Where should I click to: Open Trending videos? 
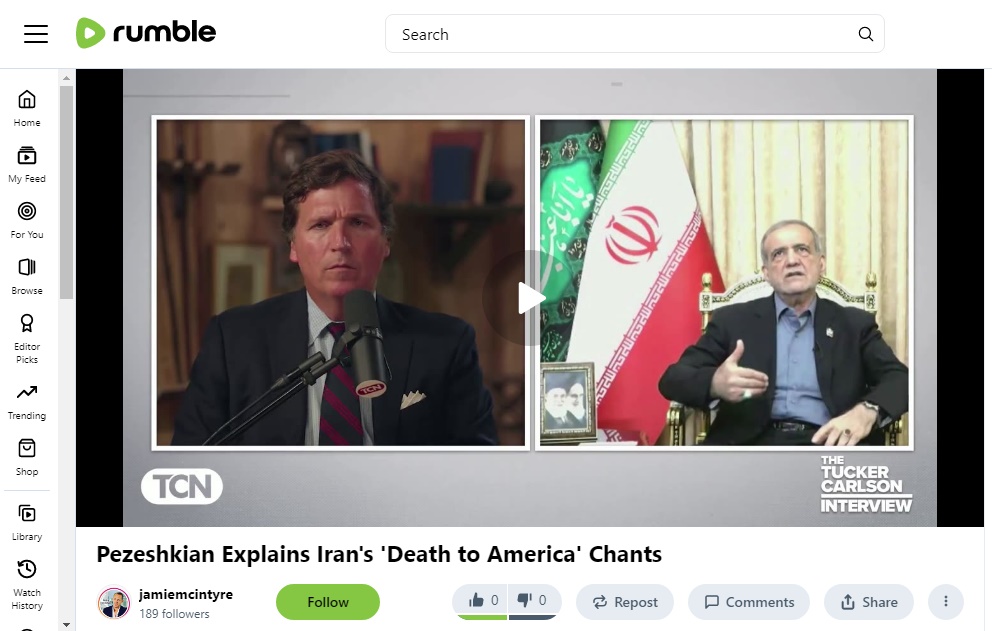click(x=27, y=402)
